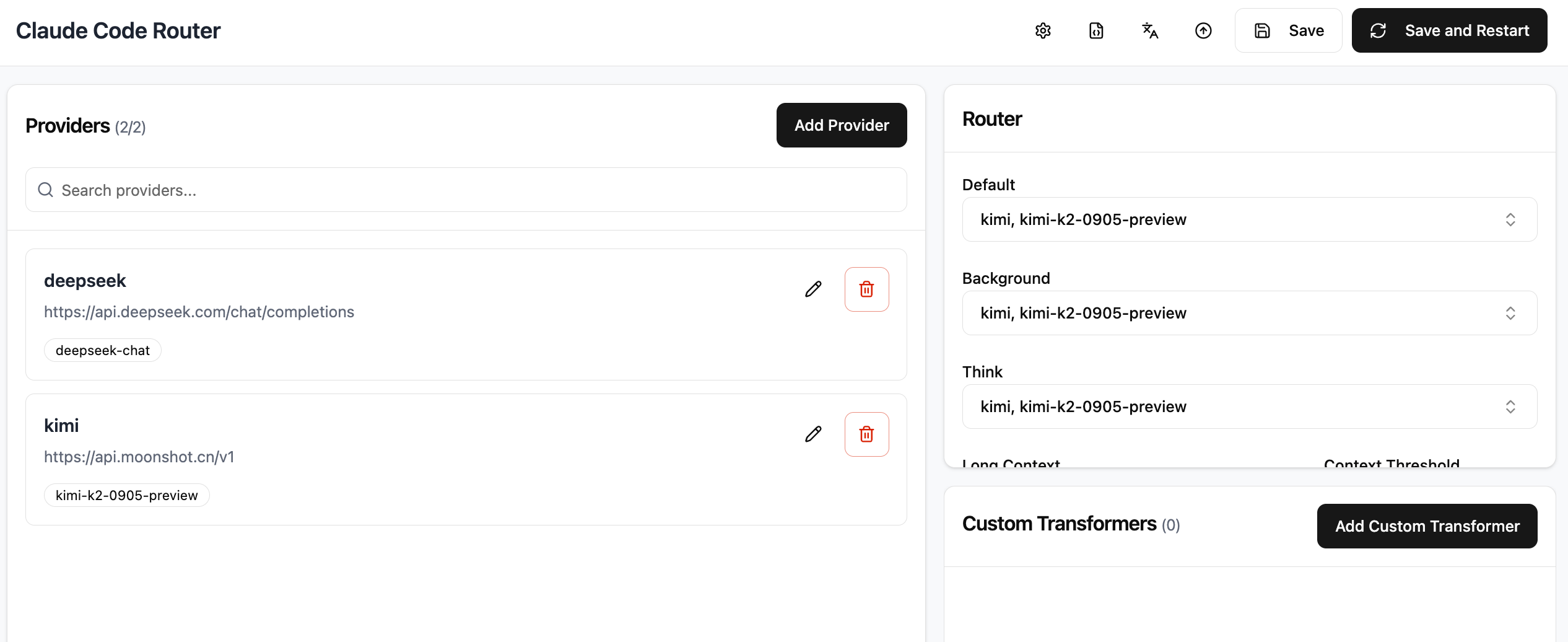This screenshot has height=642, width=1568.
Task: Focus the Search providers input field
Action: click(466, 190)
